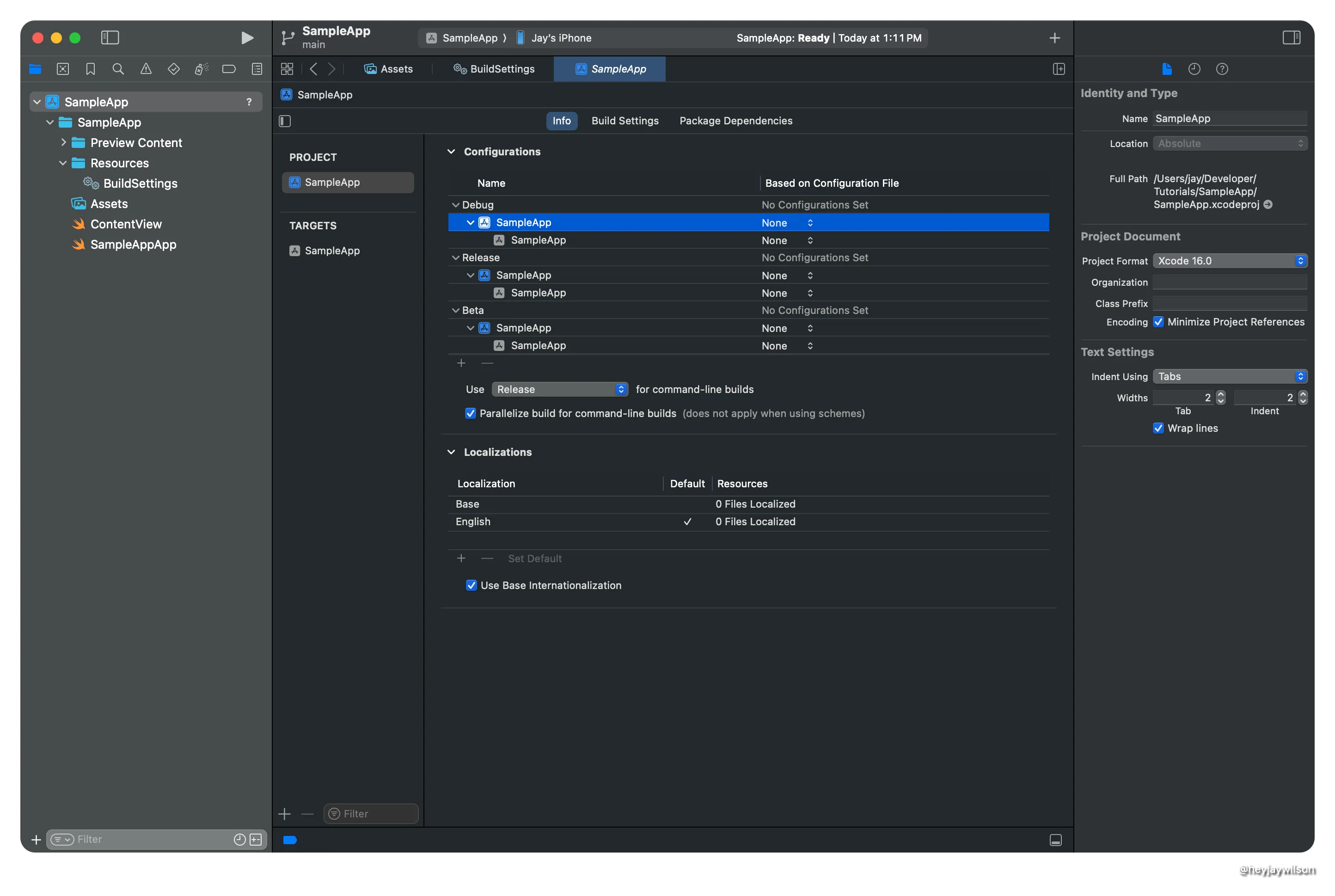Add a new configuration with plus

461,363
